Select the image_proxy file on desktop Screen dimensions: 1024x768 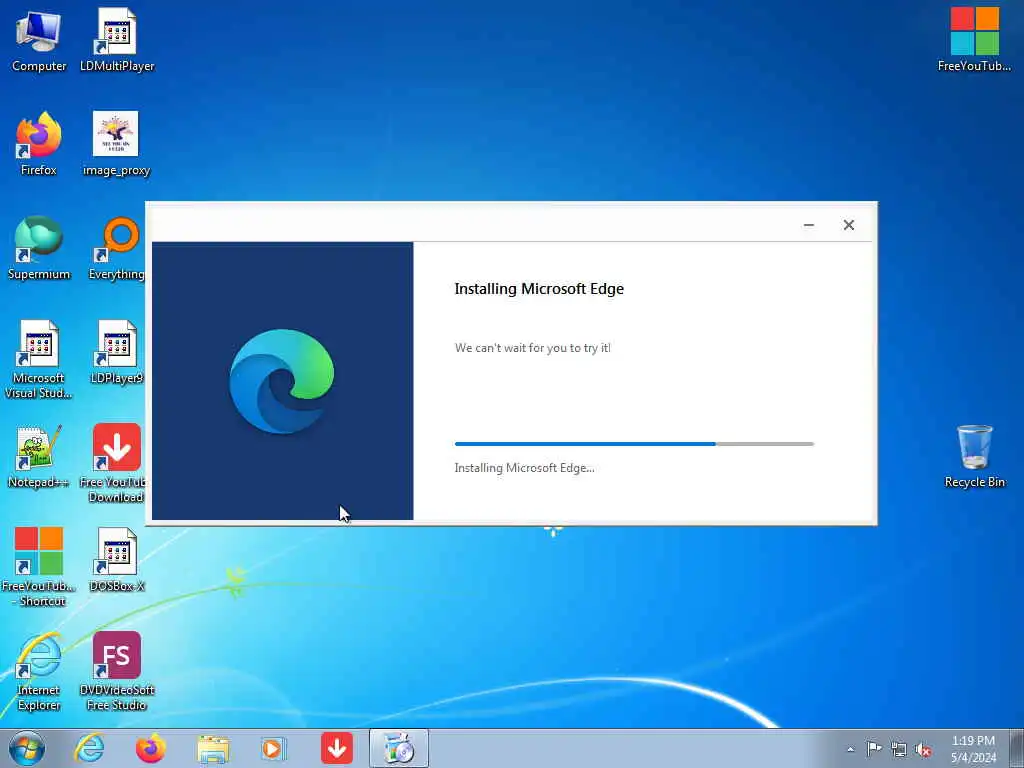tap(116, 144)
